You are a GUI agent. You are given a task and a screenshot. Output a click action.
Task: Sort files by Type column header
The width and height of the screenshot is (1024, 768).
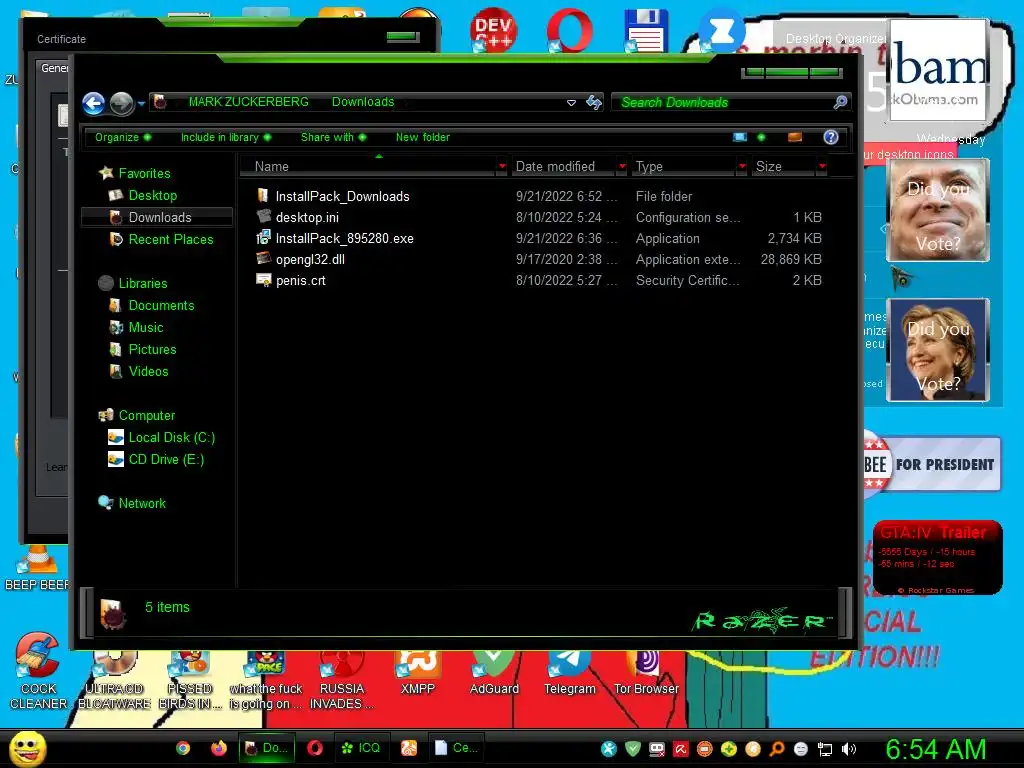click(683, 167)
